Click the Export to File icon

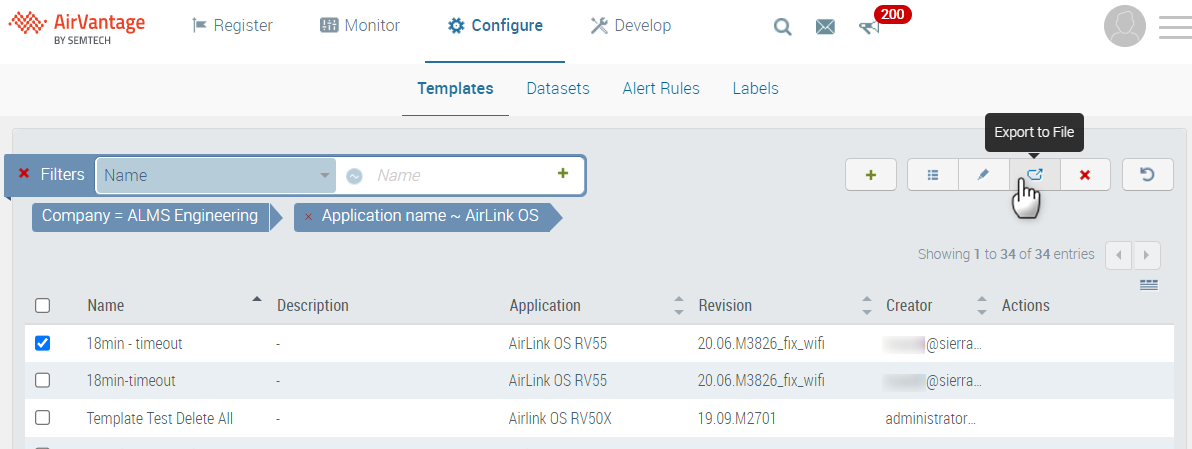pyautogui.click(x=1034, y=175)
